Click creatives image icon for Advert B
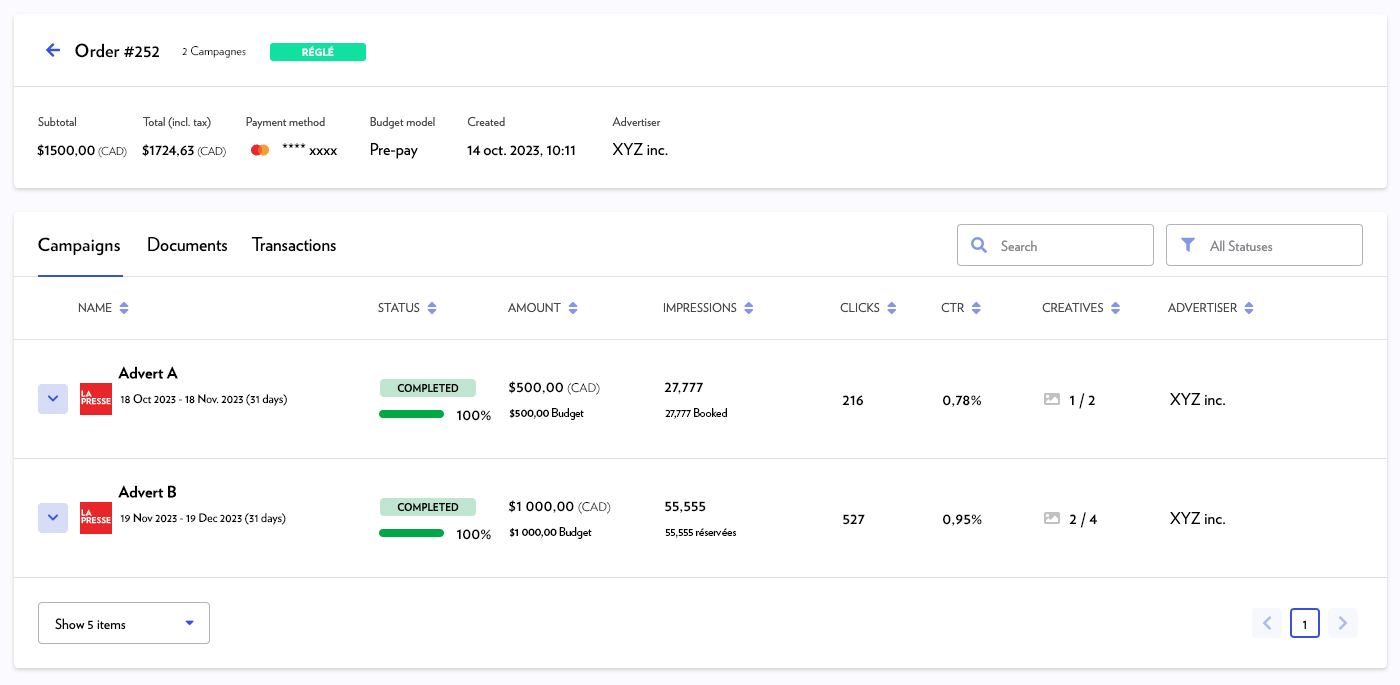Viewport: 1400px width, 685px height. pyautogui.click(x=1051, y=518)
